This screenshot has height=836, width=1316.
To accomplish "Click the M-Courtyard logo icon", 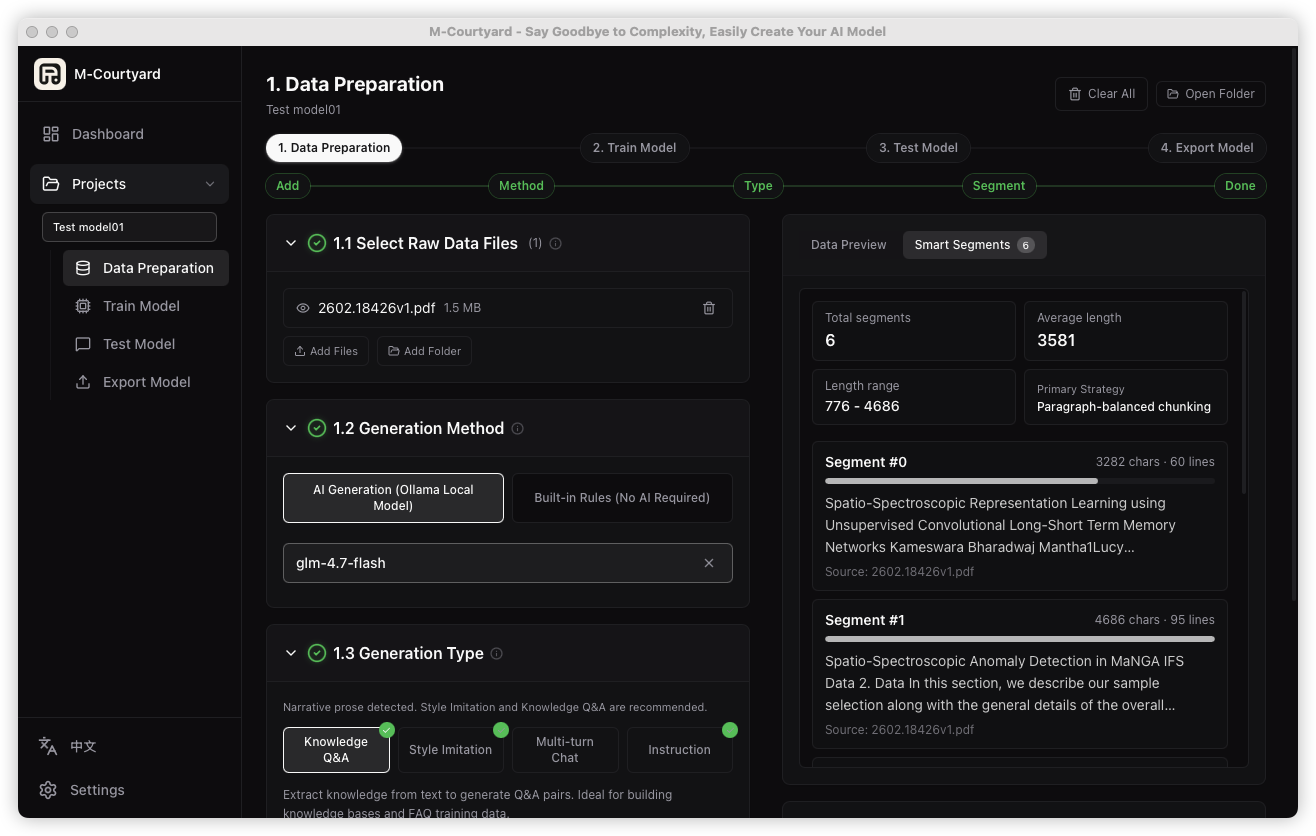I will point(49,74).
